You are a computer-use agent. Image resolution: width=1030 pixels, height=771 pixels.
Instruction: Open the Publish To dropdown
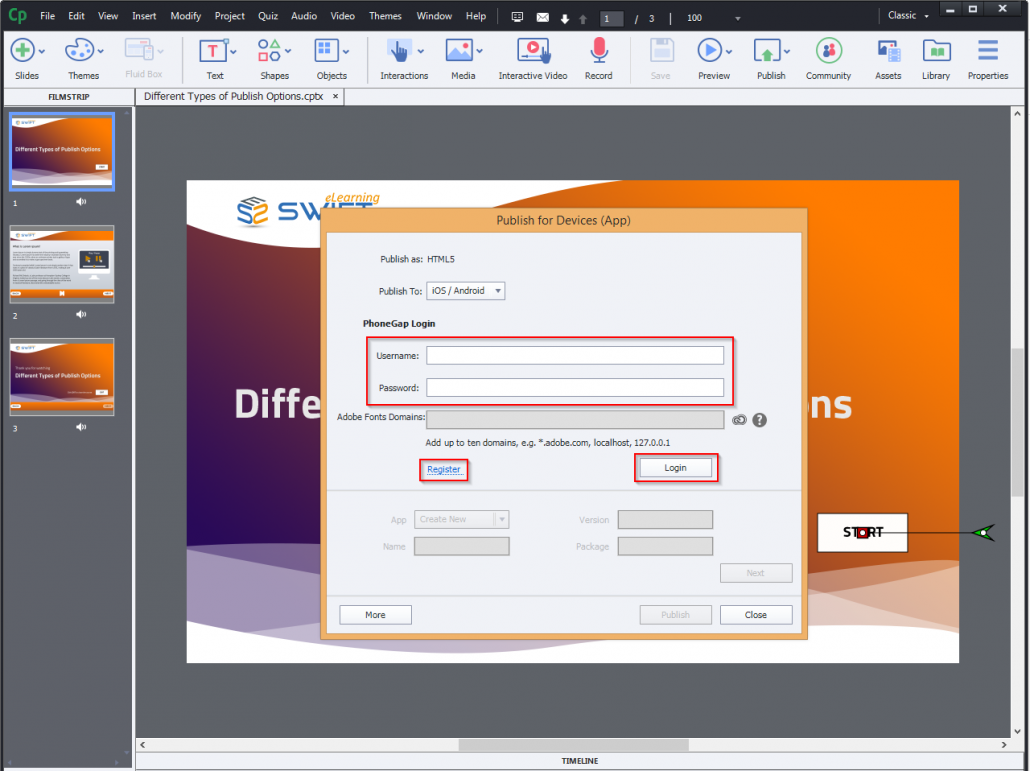(x=465, y=290)
